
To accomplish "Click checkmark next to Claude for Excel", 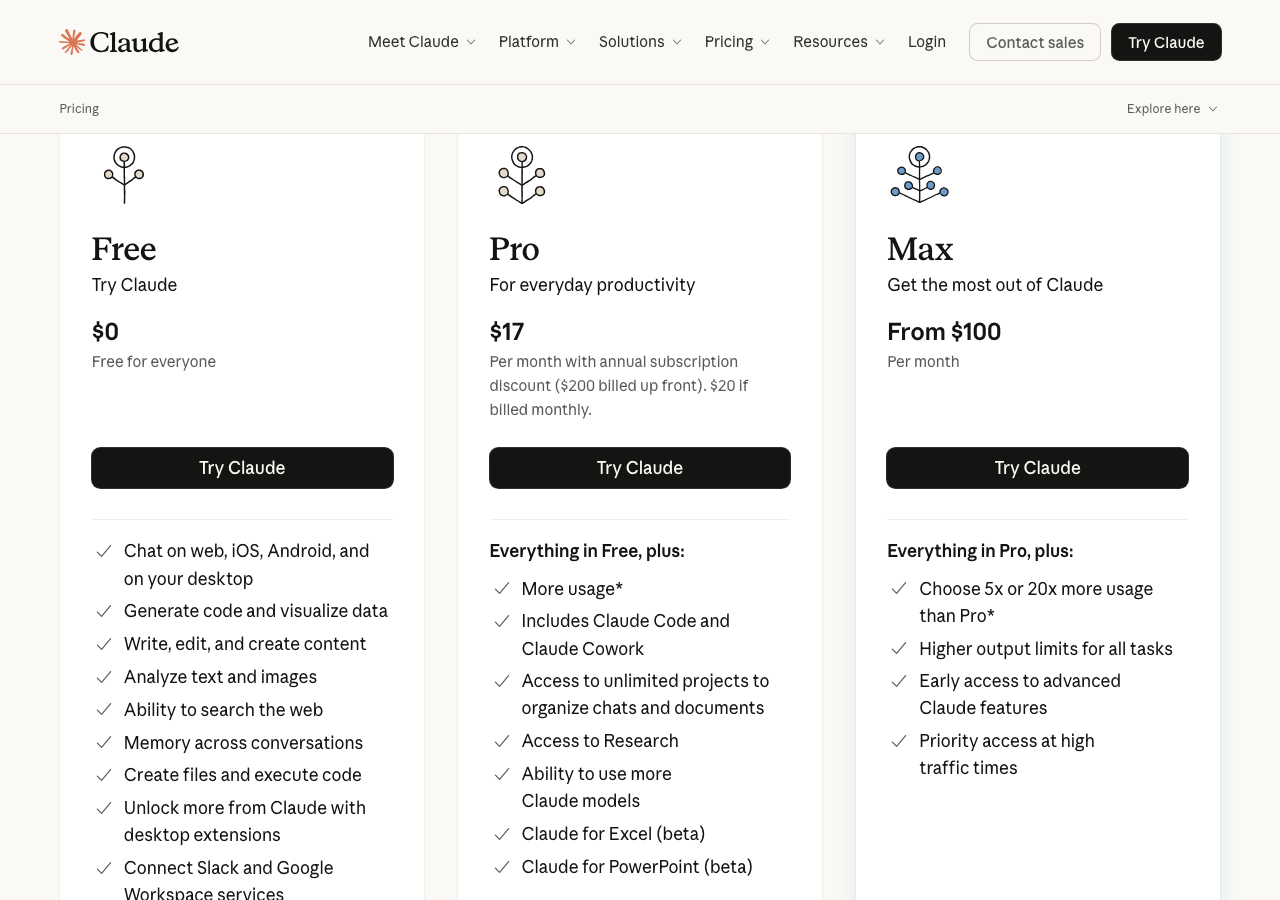I will pos(502,834).
